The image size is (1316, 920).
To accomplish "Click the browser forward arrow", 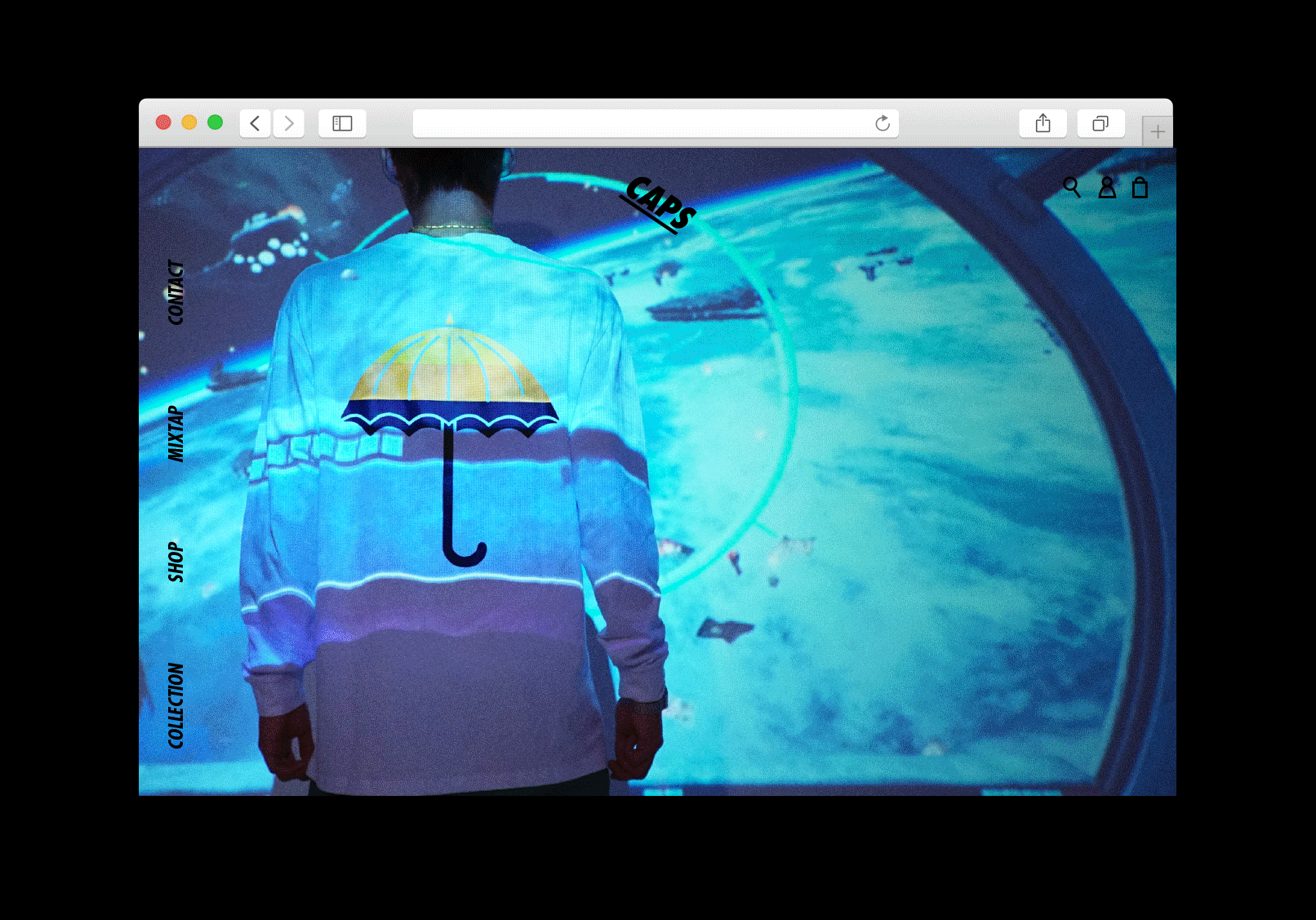I will pos(289,123).
